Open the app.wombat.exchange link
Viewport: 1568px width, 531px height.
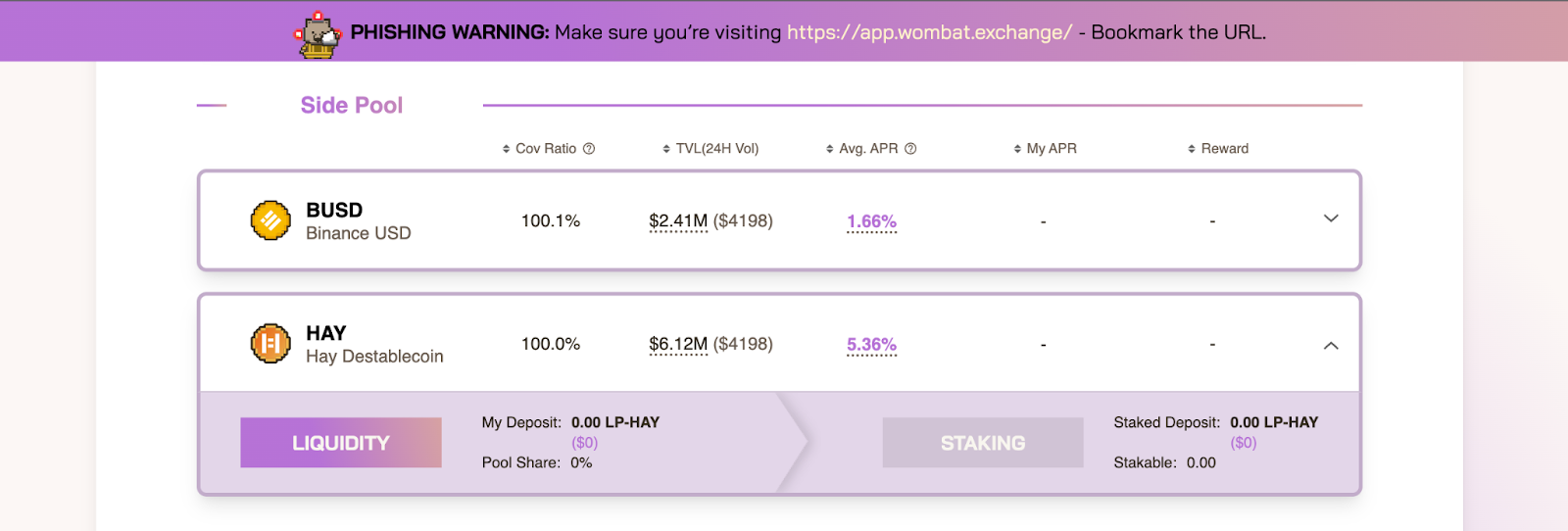(929, 32)
